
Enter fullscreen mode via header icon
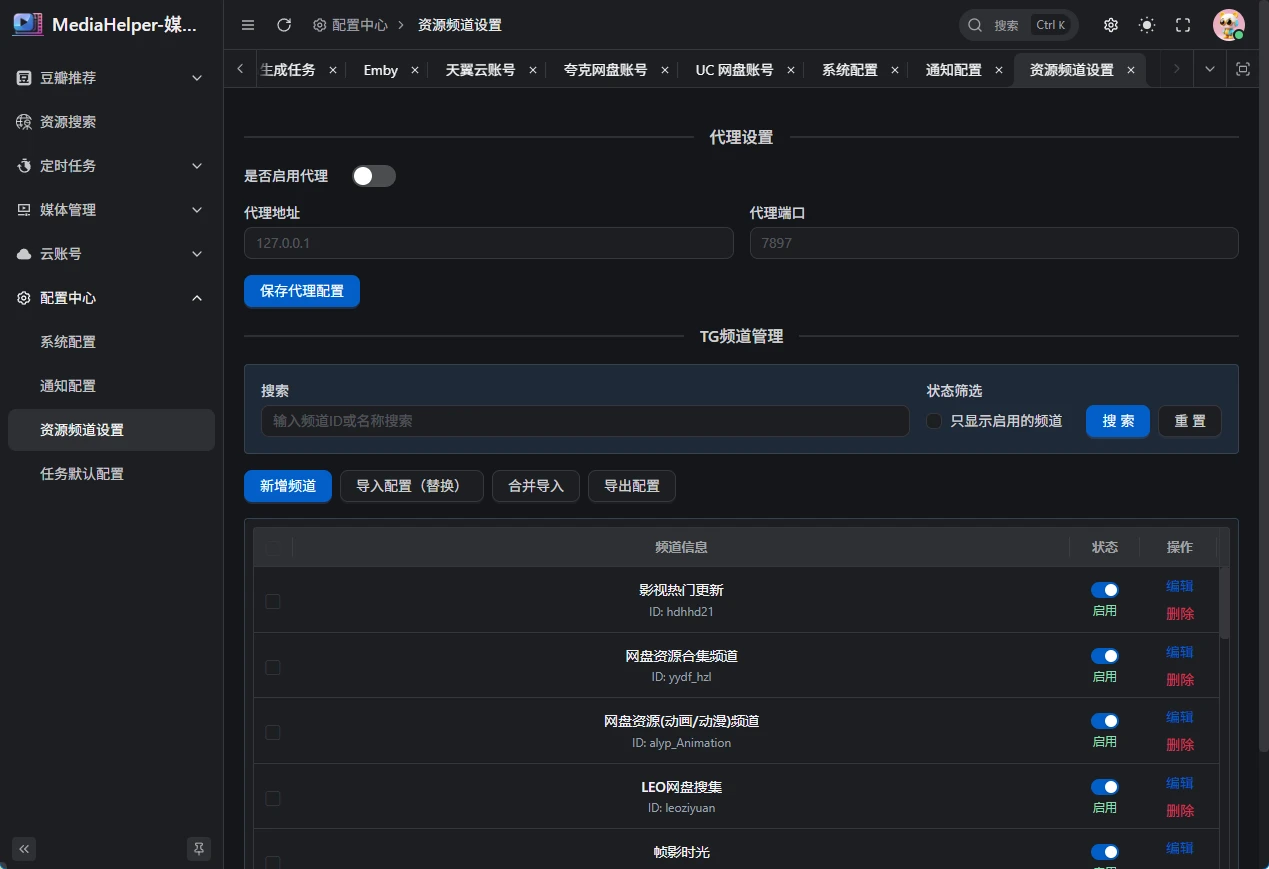1183,25
